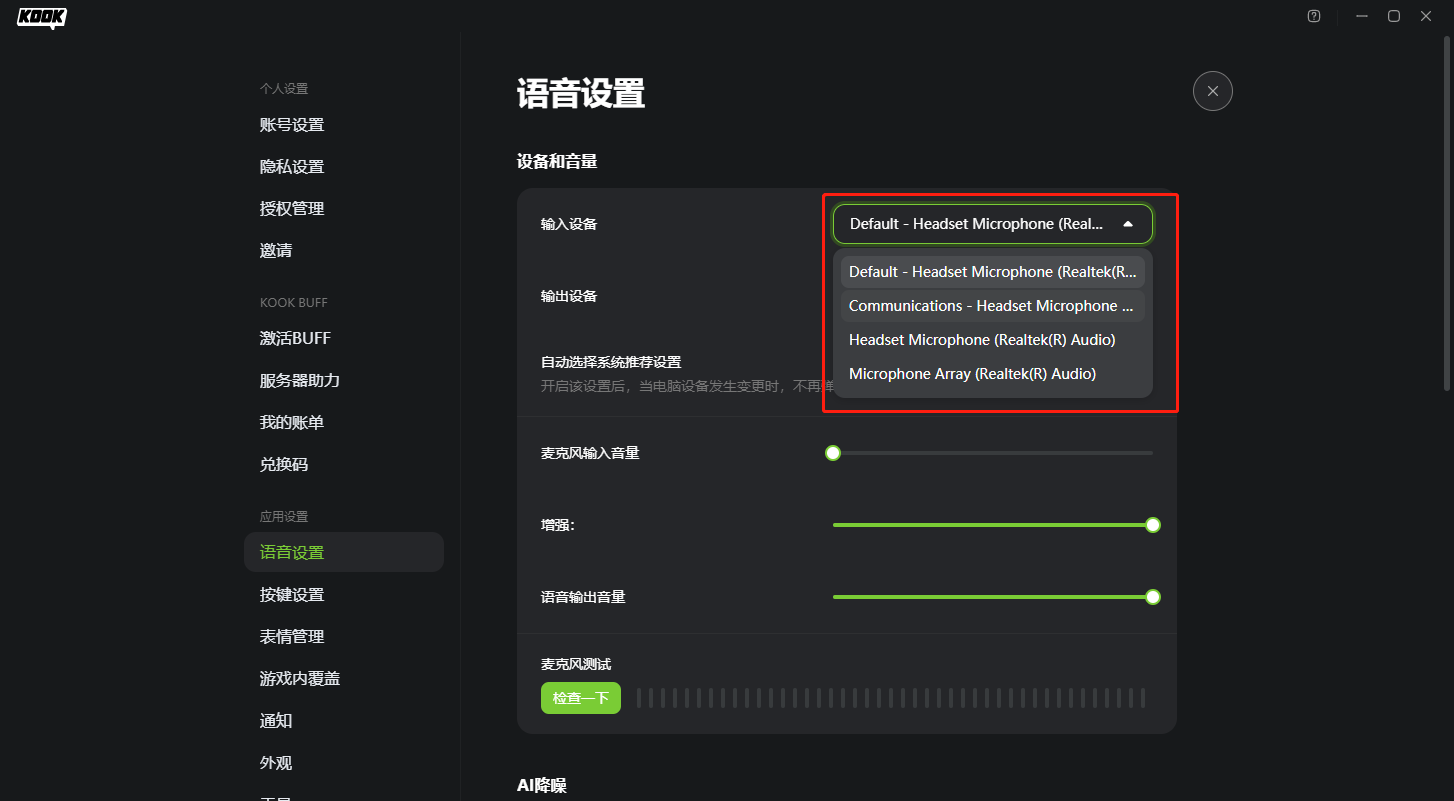Click 检查一下 microphone test button
1454x801 pixels.
tap(581, 698)
